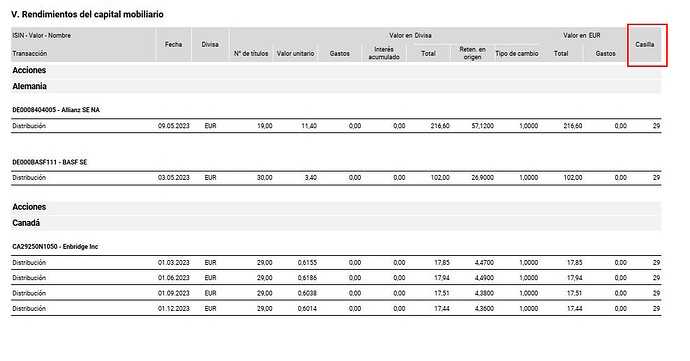Image resolution: width=690 pixels, height=361 pixels.
Task: Select the Tipo de cambio column header
Action: click(x=517, y=54)
